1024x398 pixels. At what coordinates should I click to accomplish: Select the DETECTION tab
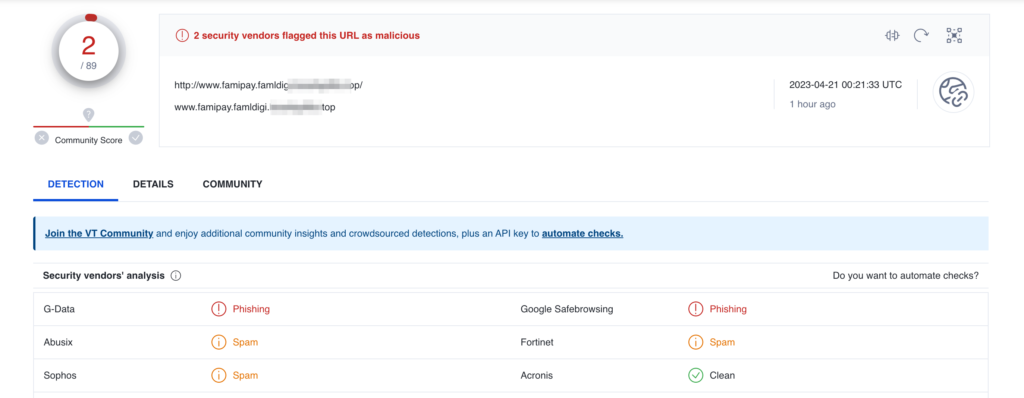click(x=76, y=184)
